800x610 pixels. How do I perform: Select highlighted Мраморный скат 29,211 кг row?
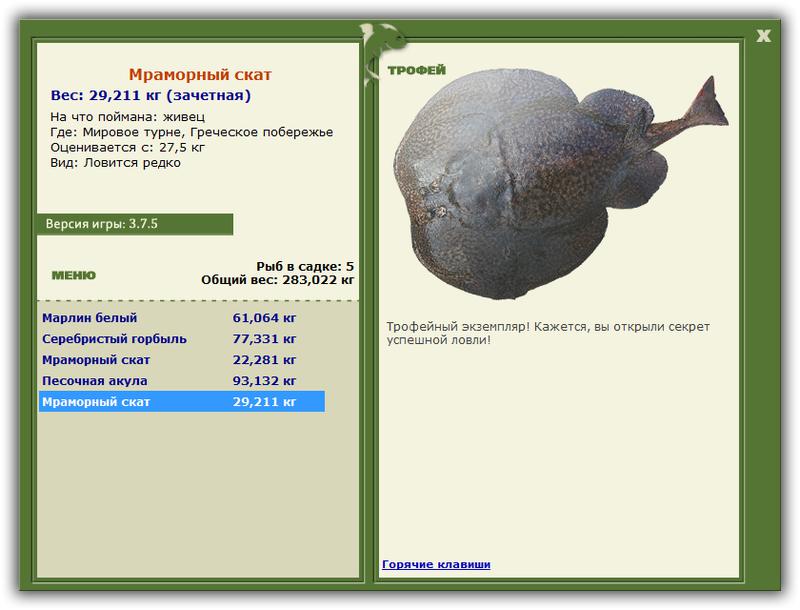click(x=182, y=401)
